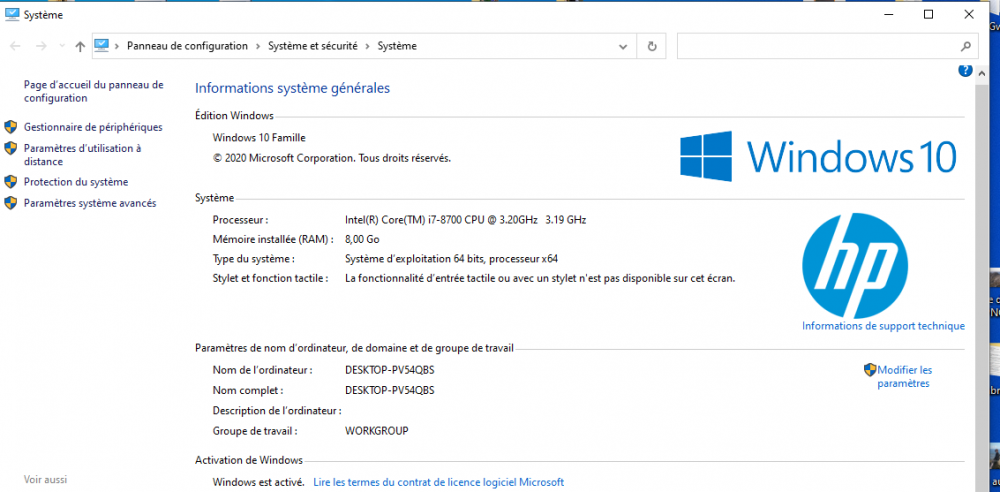
Task: Click the Forward navigation arrow
Action: [x=41, y=46]
